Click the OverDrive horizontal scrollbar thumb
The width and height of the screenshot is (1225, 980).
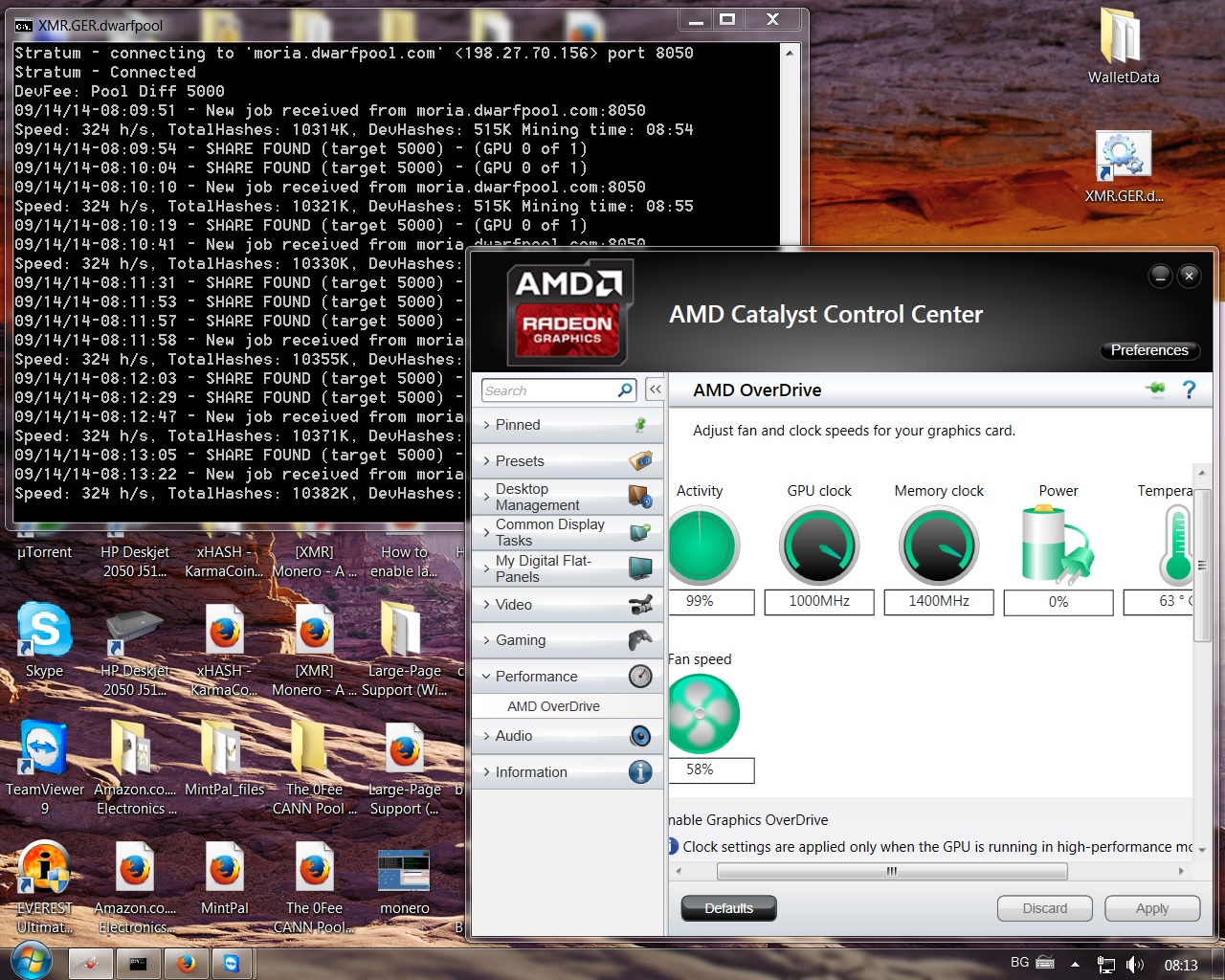(892, 871)
